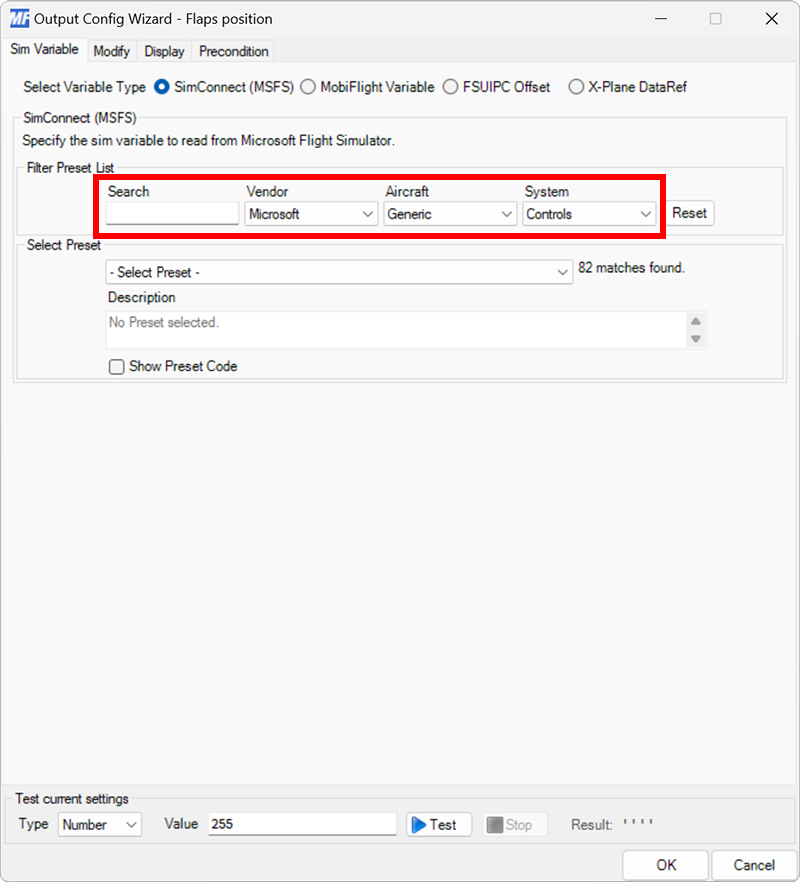Select the SimConnect (MSFS) radio button
Screen dimensions: 800x882
[x=161, y=87]
